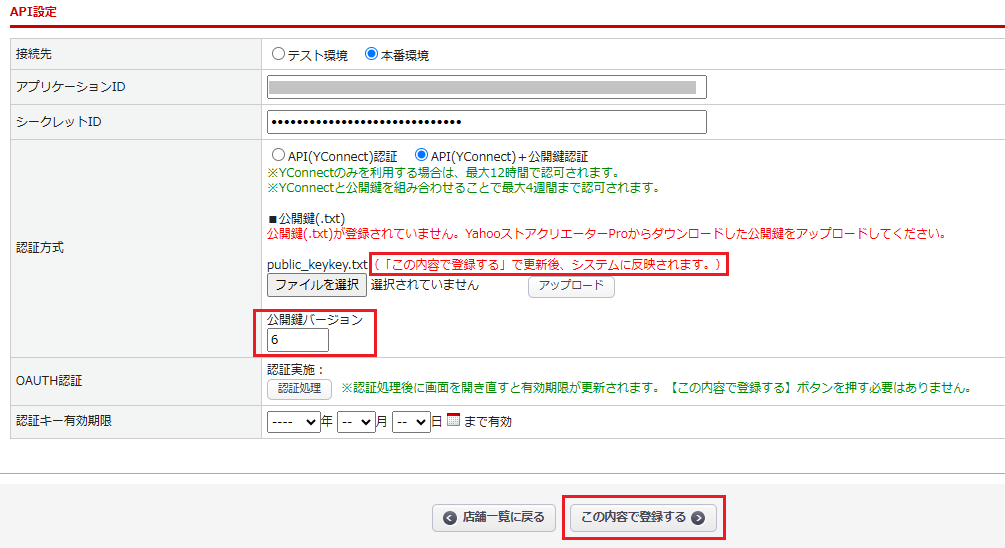Click the シークレットID password field
1005x548 pixels.
(x=486, y=122)
